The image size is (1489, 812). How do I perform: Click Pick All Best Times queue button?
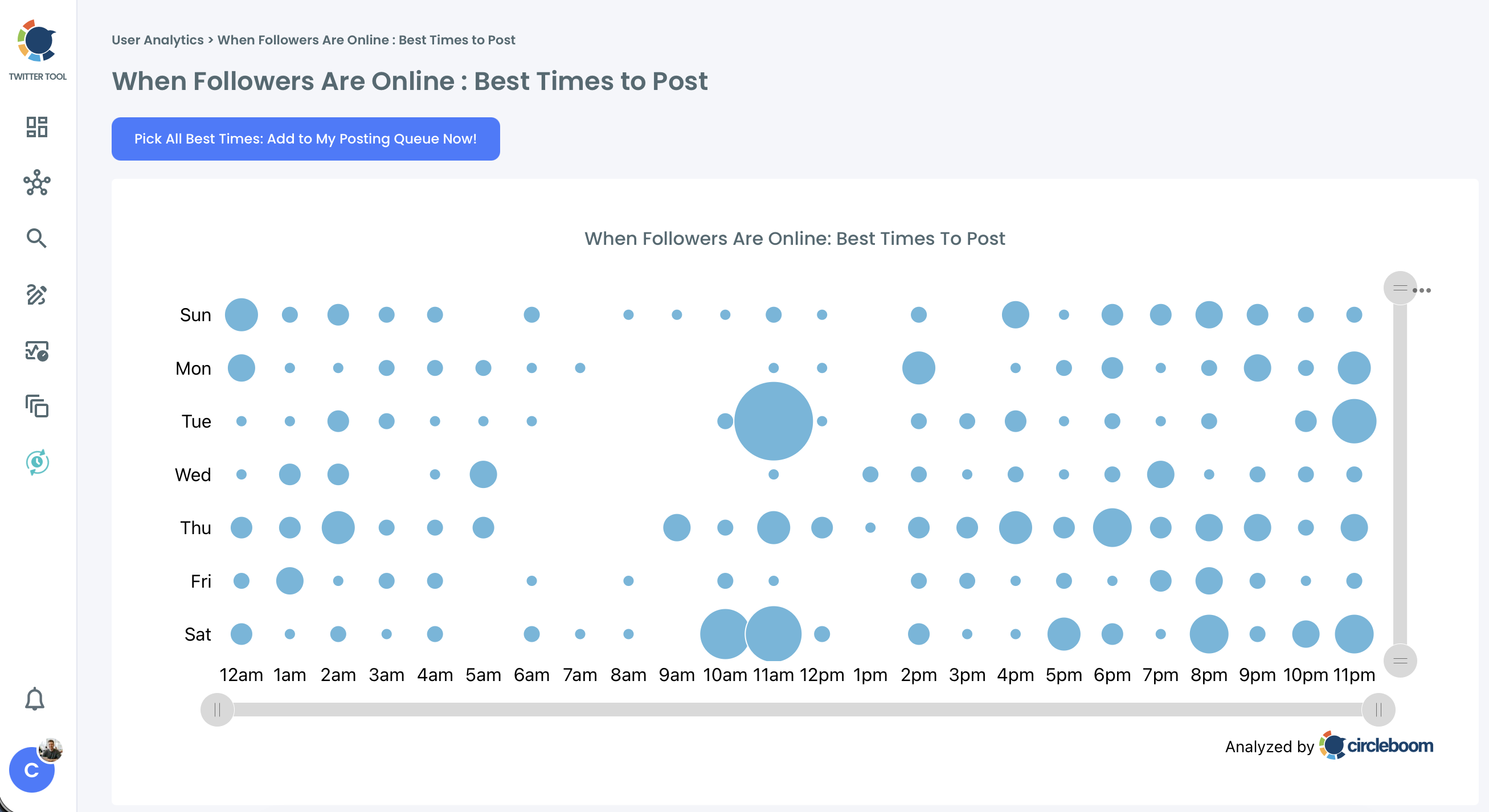(306, 139)
